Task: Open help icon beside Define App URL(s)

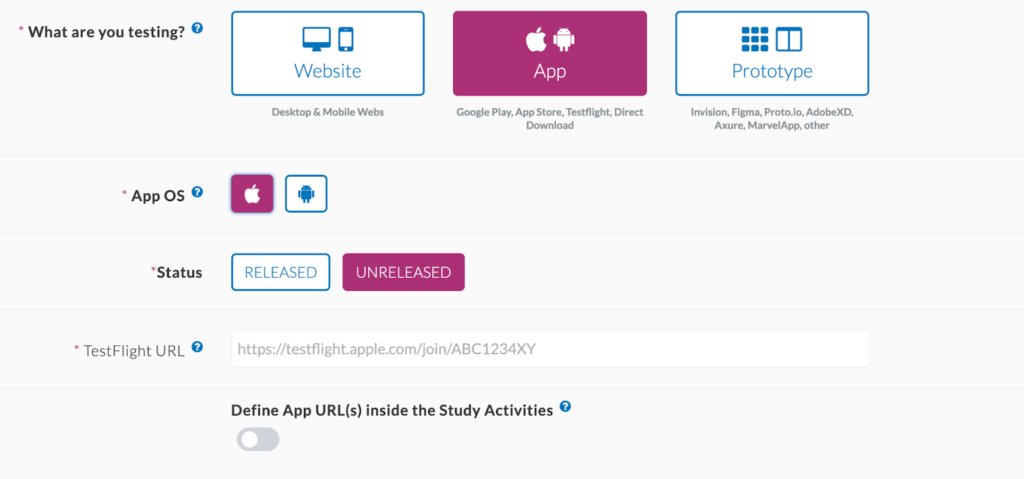Action: (566, 407)
